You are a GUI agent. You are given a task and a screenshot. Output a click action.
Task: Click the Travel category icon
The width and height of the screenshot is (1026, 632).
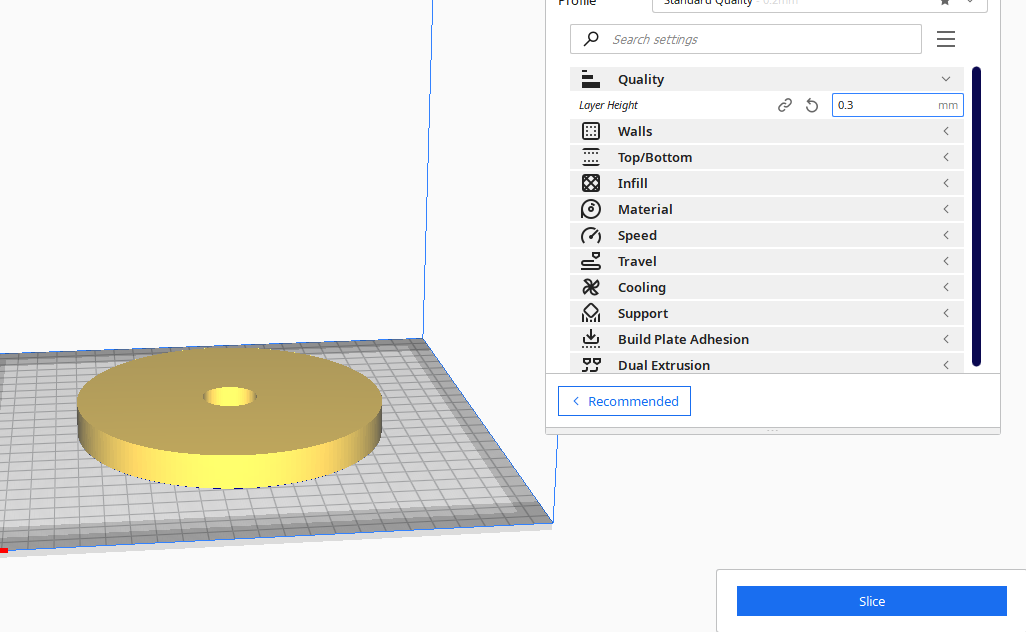click(x=590, y=261)
